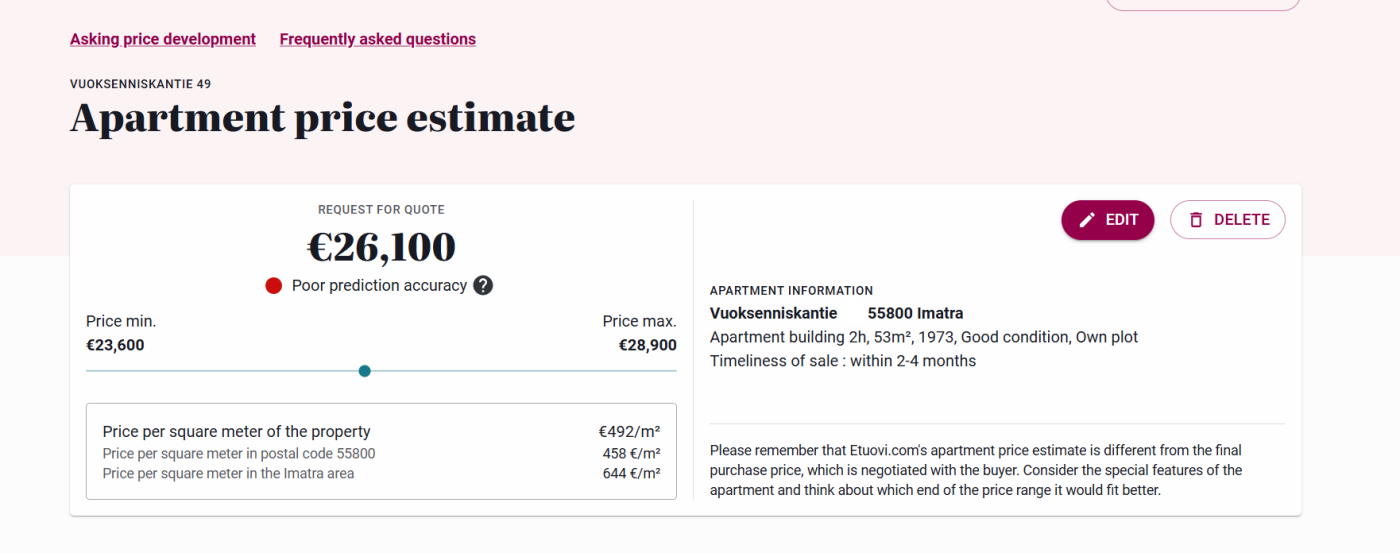
Task: Edit the apartment estimate details
Action: click(x=1108, y=220)
